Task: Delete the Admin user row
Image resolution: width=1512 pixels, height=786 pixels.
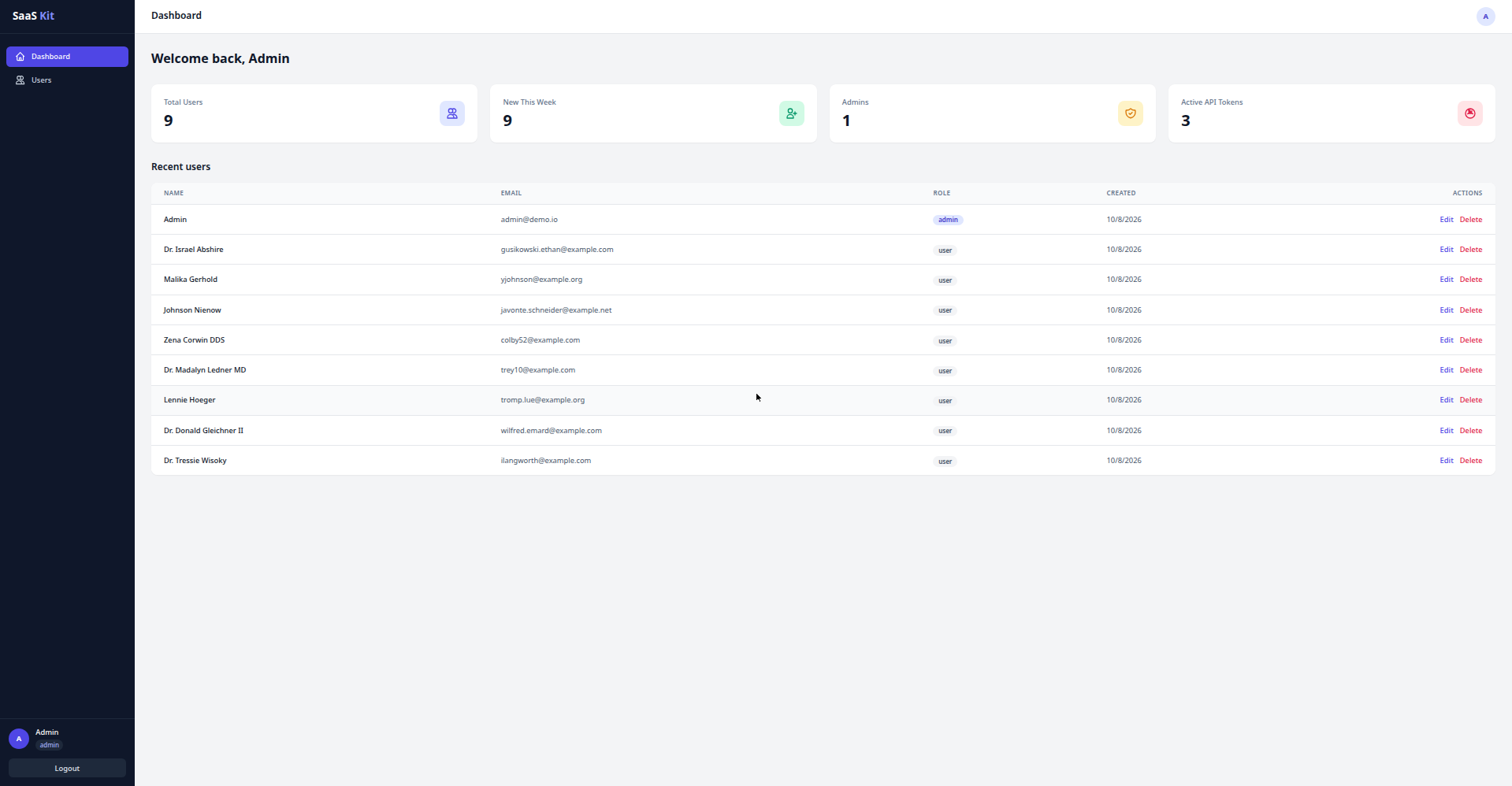Action: [1471, 220]
